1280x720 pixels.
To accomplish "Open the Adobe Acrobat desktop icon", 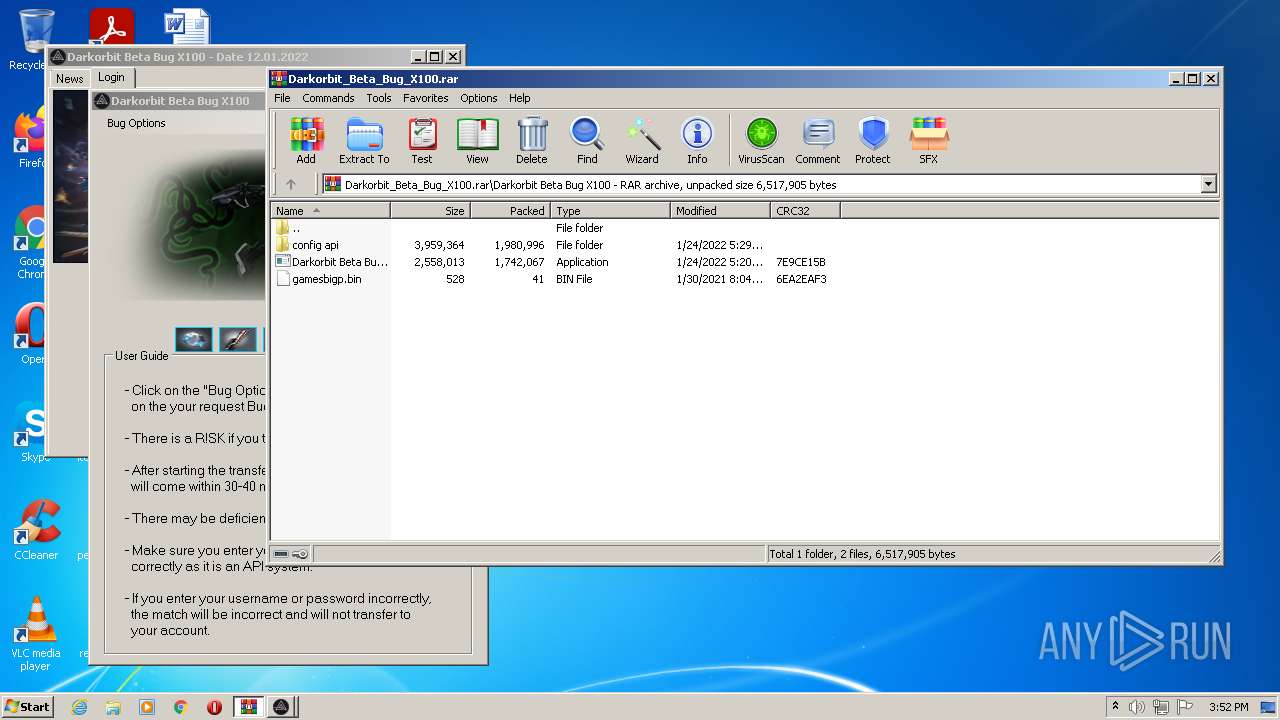I will coord(111,28).
